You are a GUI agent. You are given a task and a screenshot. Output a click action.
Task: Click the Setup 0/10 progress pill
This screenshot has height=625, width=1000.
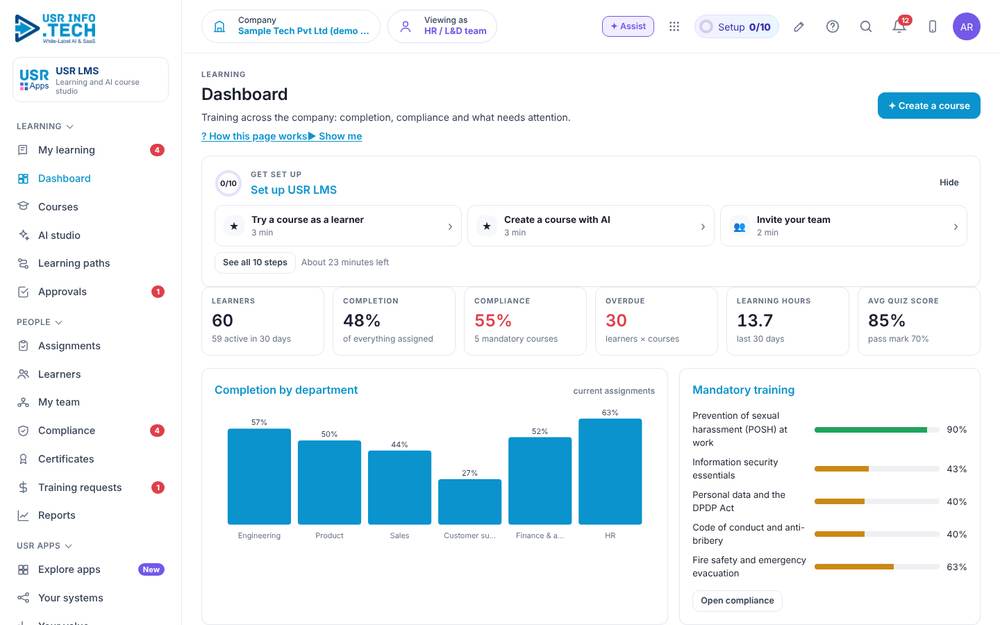[x=737, y=27]
